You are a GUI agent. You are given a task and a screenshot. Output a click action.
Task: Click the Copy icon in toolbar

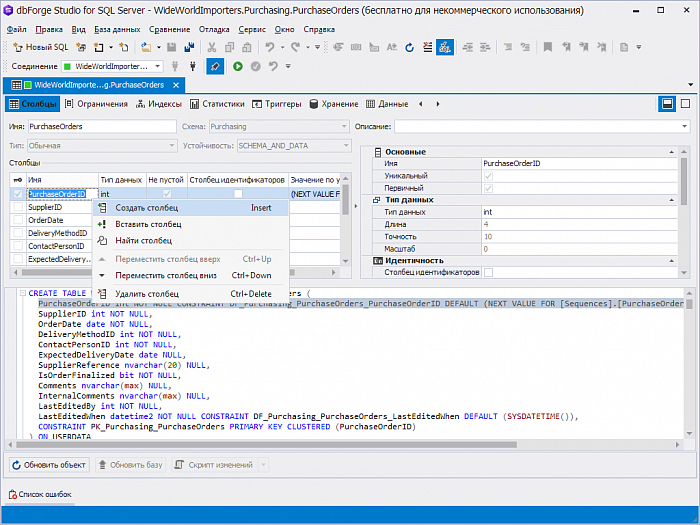pyautogui.click(x=229, y=47)
